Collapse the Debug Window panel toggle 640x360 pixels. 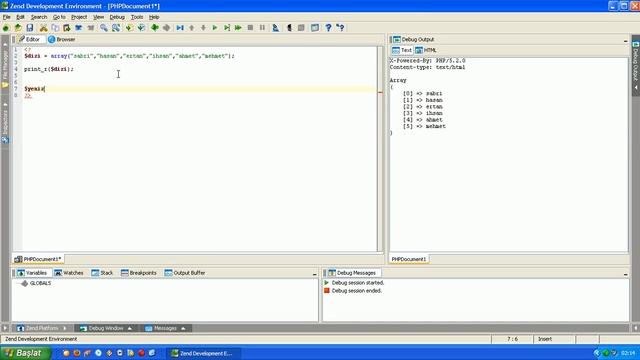pos(130,328)
